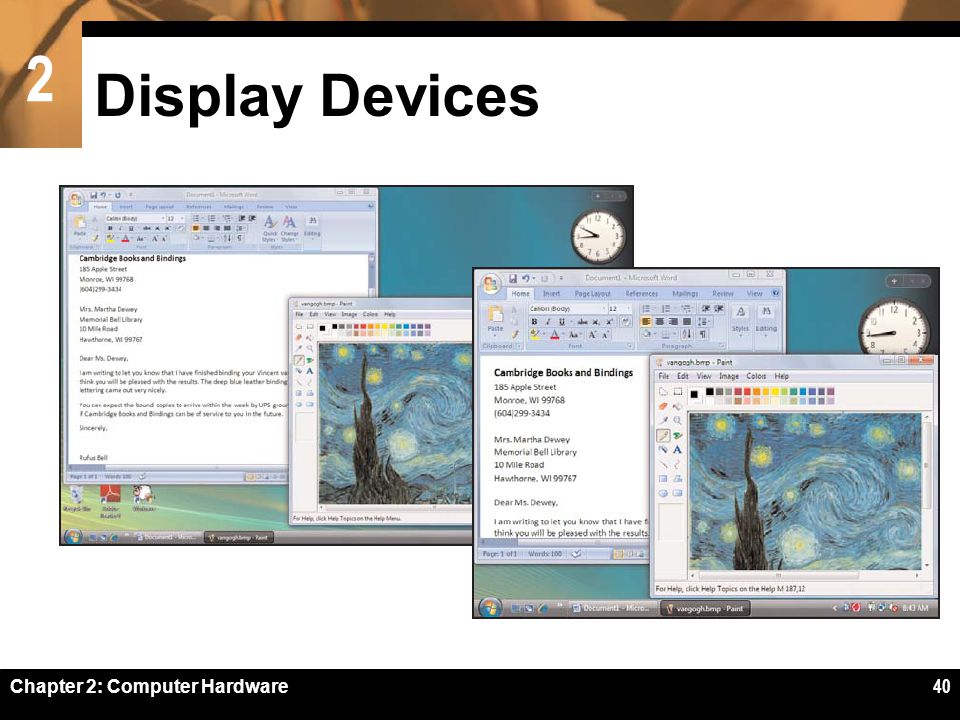960x720 pixels.
Task: Select the Text tool (A) in right screenshot's Paint
Action: pyautogui.click(x=677, y=449)
